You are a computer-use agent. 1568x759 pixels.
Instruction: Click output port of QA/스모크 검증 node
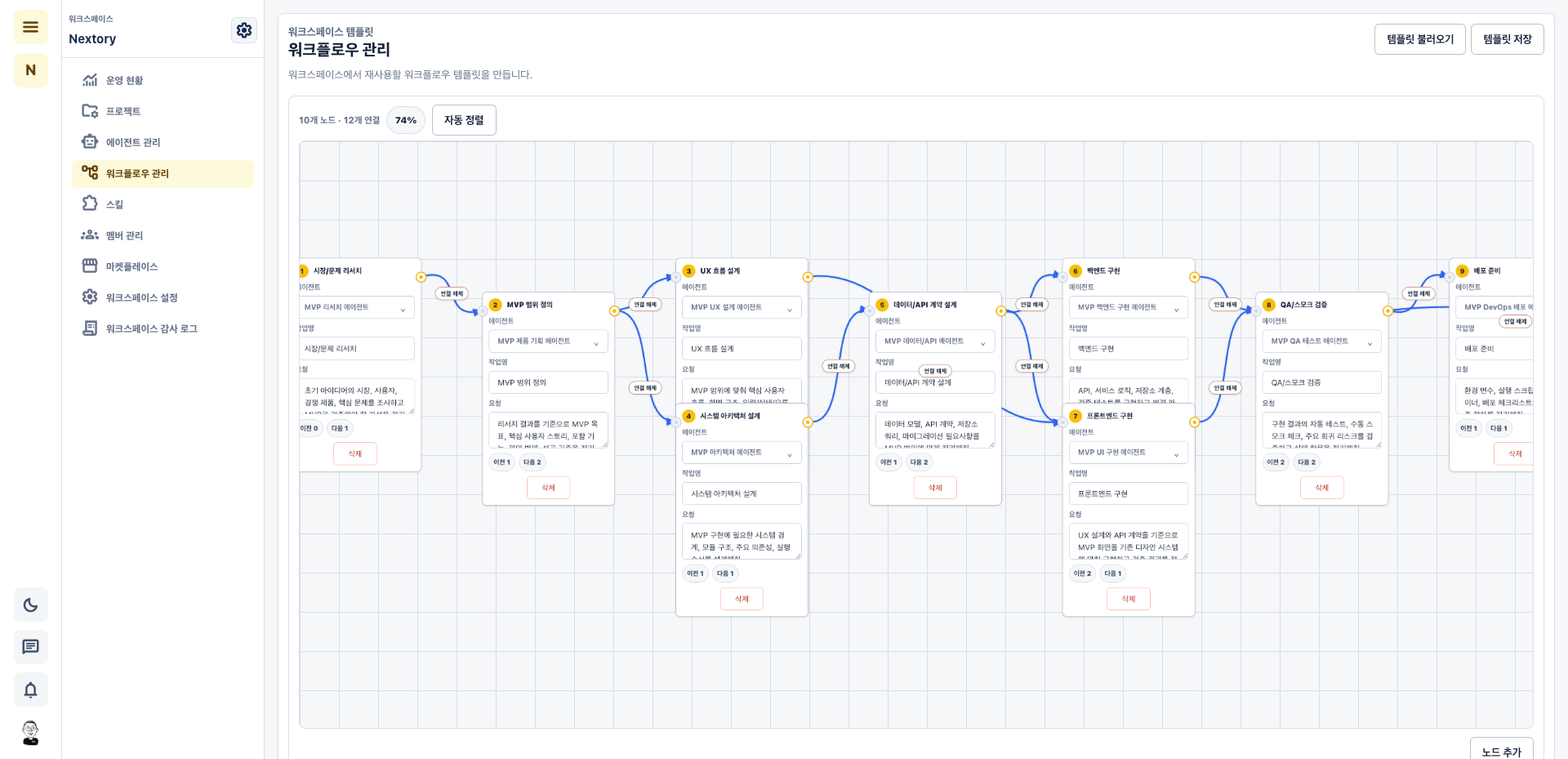click(x=1388, y=311)
